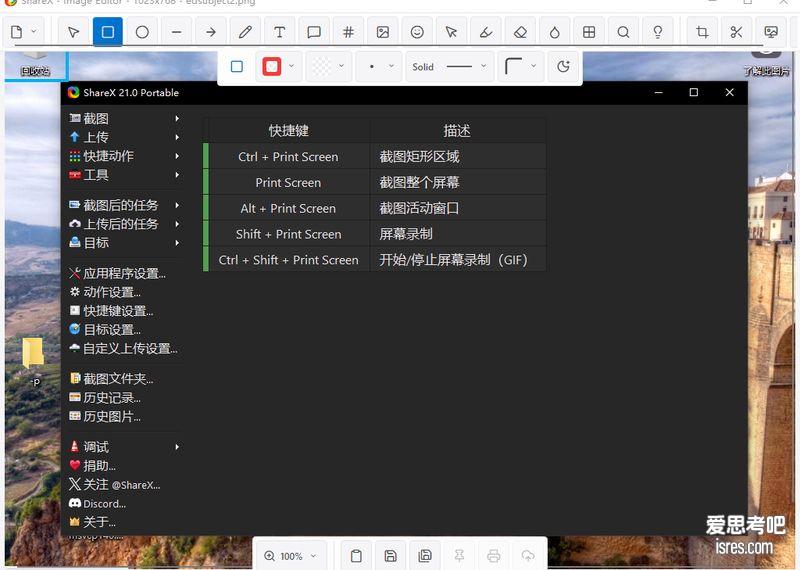Open the border thickness dot dropdown
This screenshot has height=570, width=800.
tap(381, 66)
